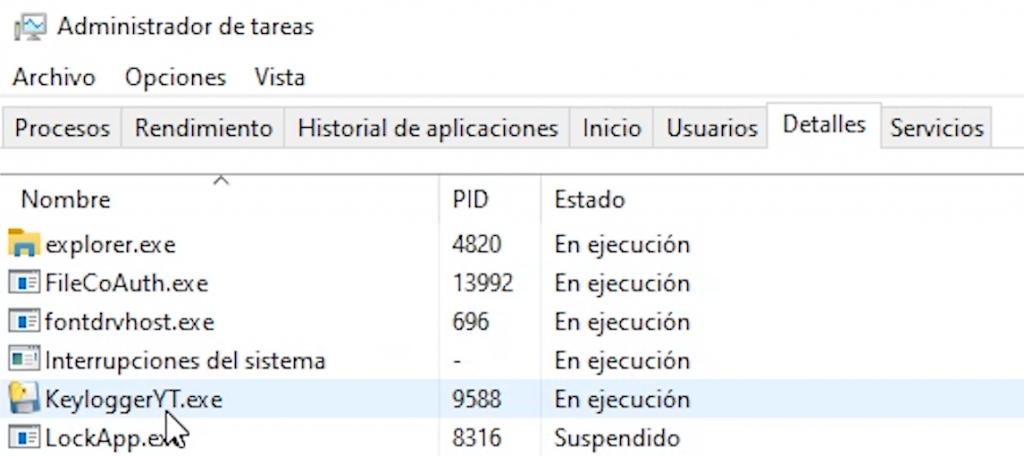Click the fontdrvhost.exe process icon
This screenshot has height=456, width=1024.
coord(24,322)
